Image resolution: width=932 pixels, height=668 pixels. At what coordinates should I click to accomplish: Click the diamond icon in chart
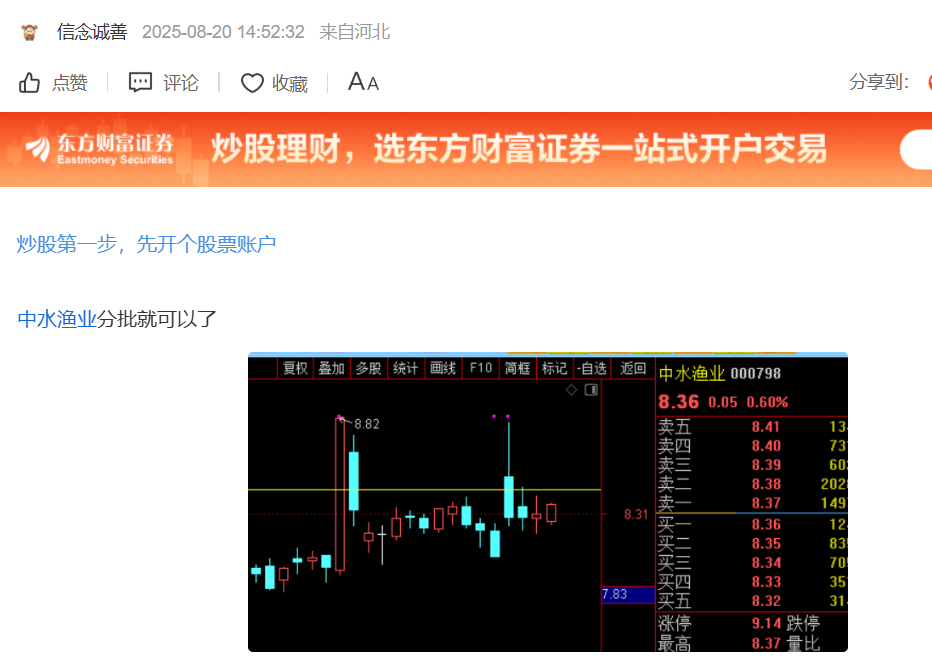[571, 390]
